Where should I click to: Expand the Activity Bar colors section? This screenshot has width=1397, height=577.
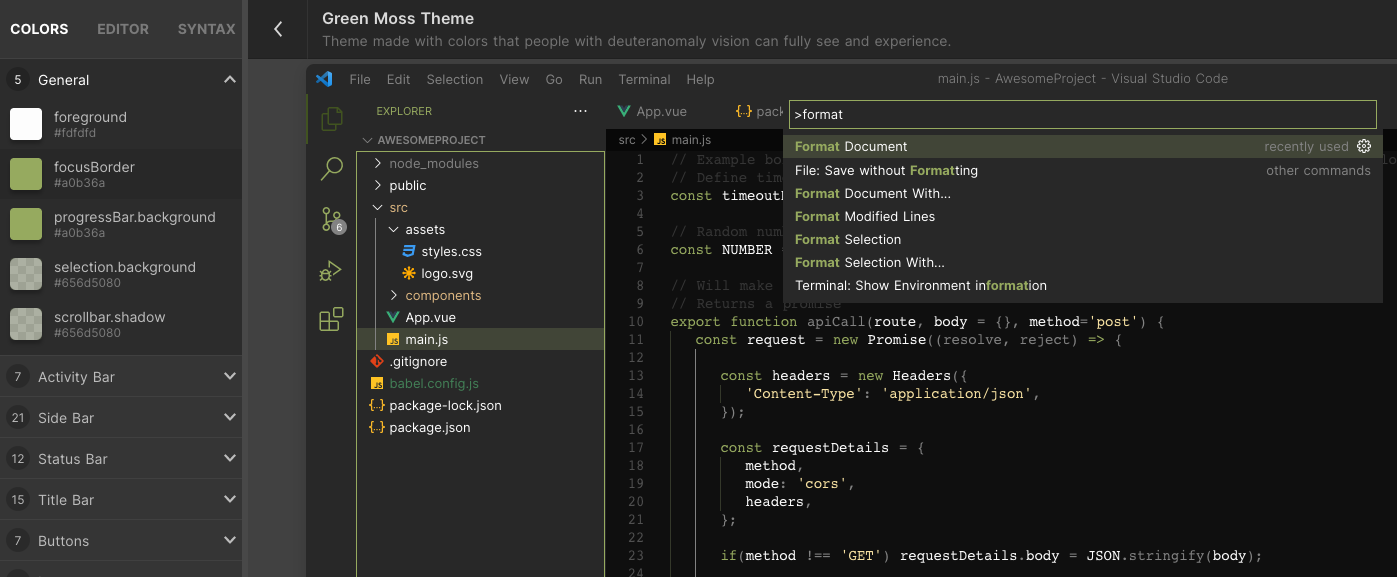point(230,376)
